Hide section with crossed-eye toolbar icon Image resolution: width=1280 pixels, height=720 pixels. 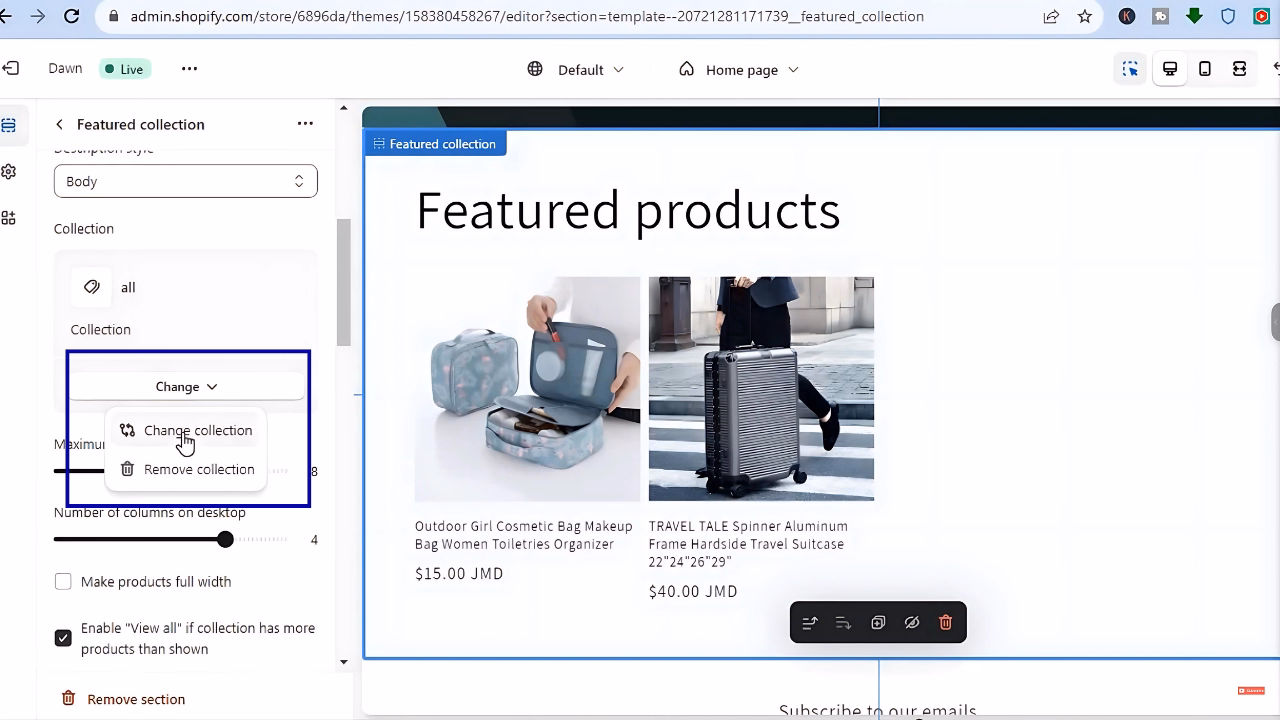(x=912, y=622)
